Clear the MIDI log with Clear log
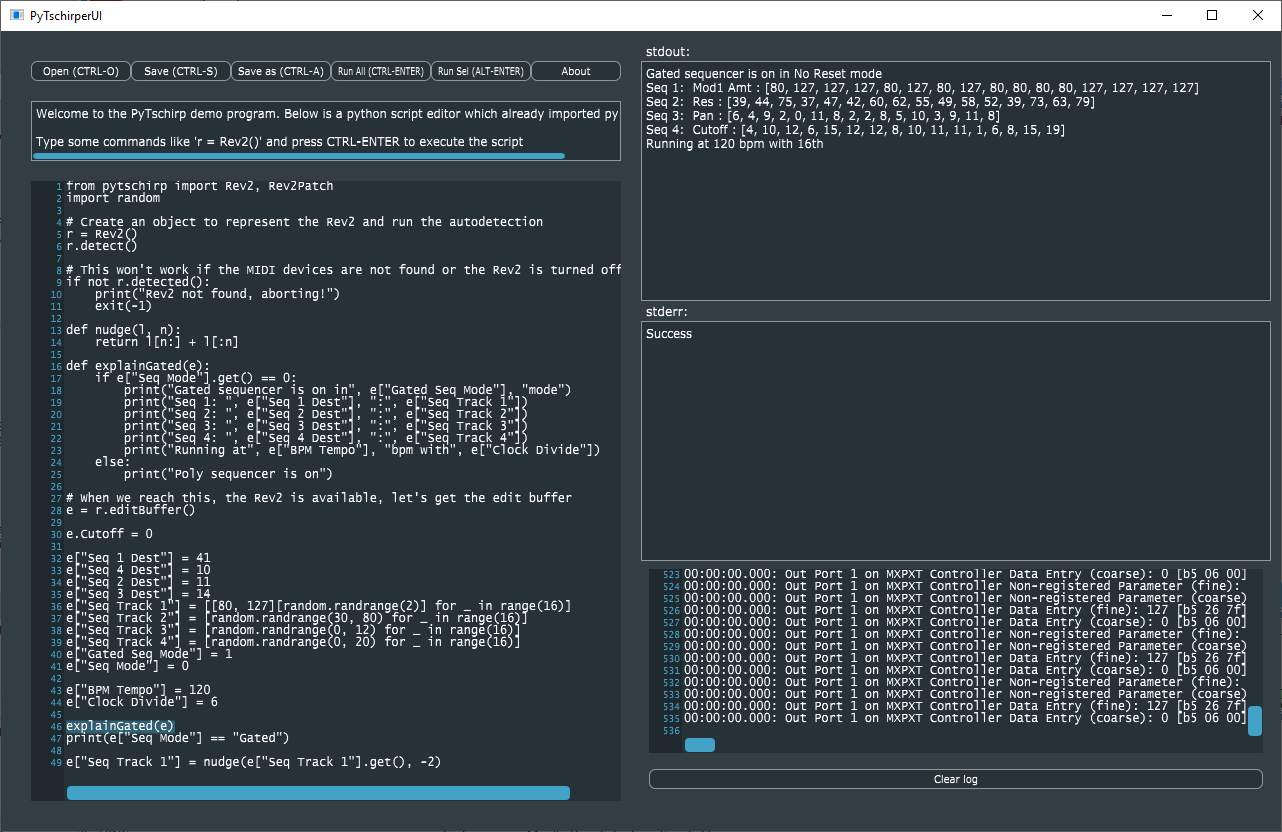This screenshot has width=1282, height=832. (955, 779)
